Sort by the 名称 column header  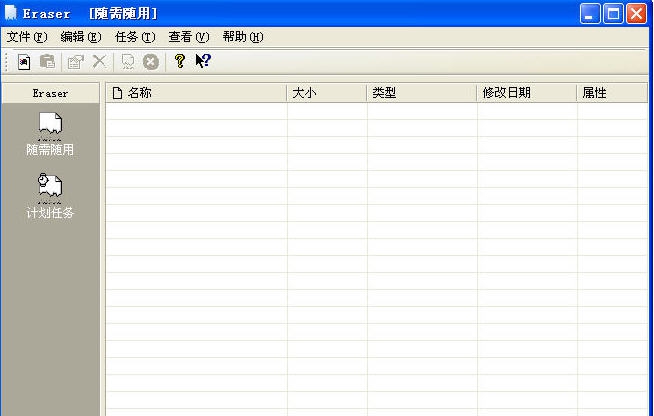tap(196, 93)
